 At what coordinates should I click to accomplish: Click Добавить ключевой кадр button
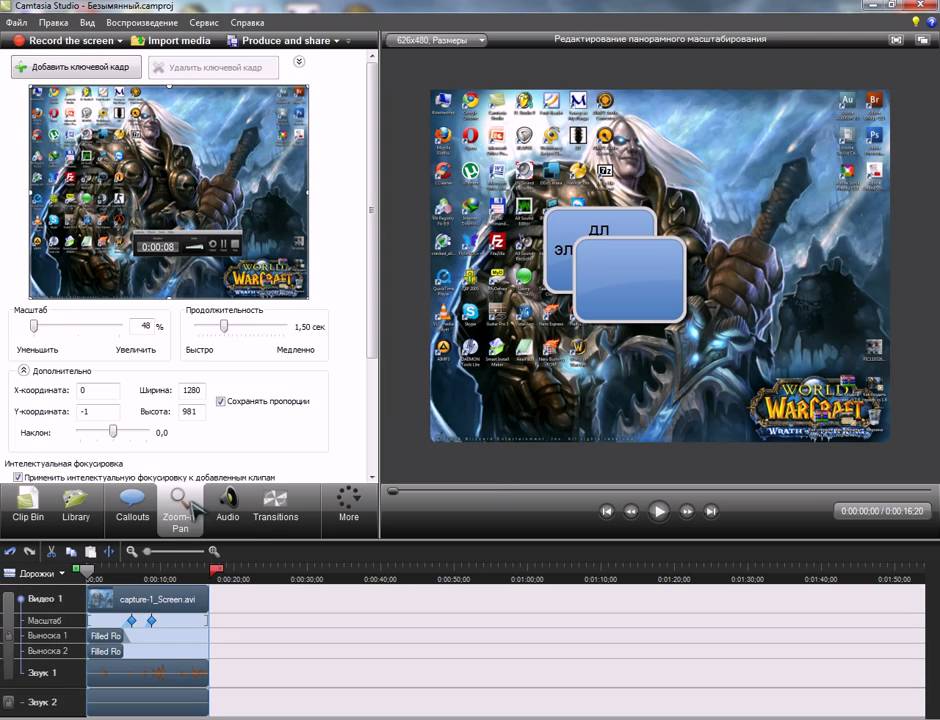[76, 67]
